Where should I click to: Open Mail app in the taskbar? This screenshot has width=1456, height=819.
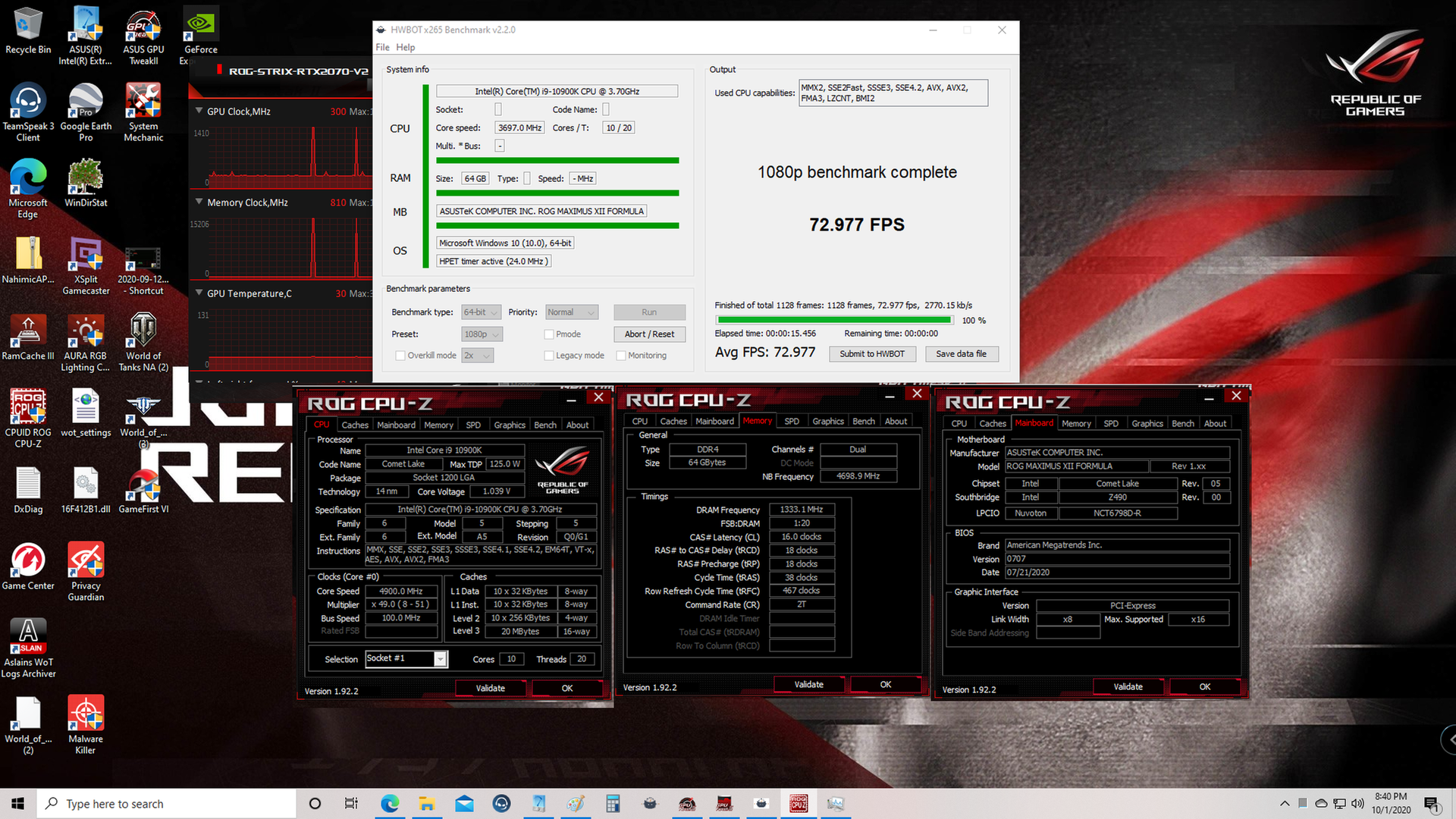pos(464,803)
